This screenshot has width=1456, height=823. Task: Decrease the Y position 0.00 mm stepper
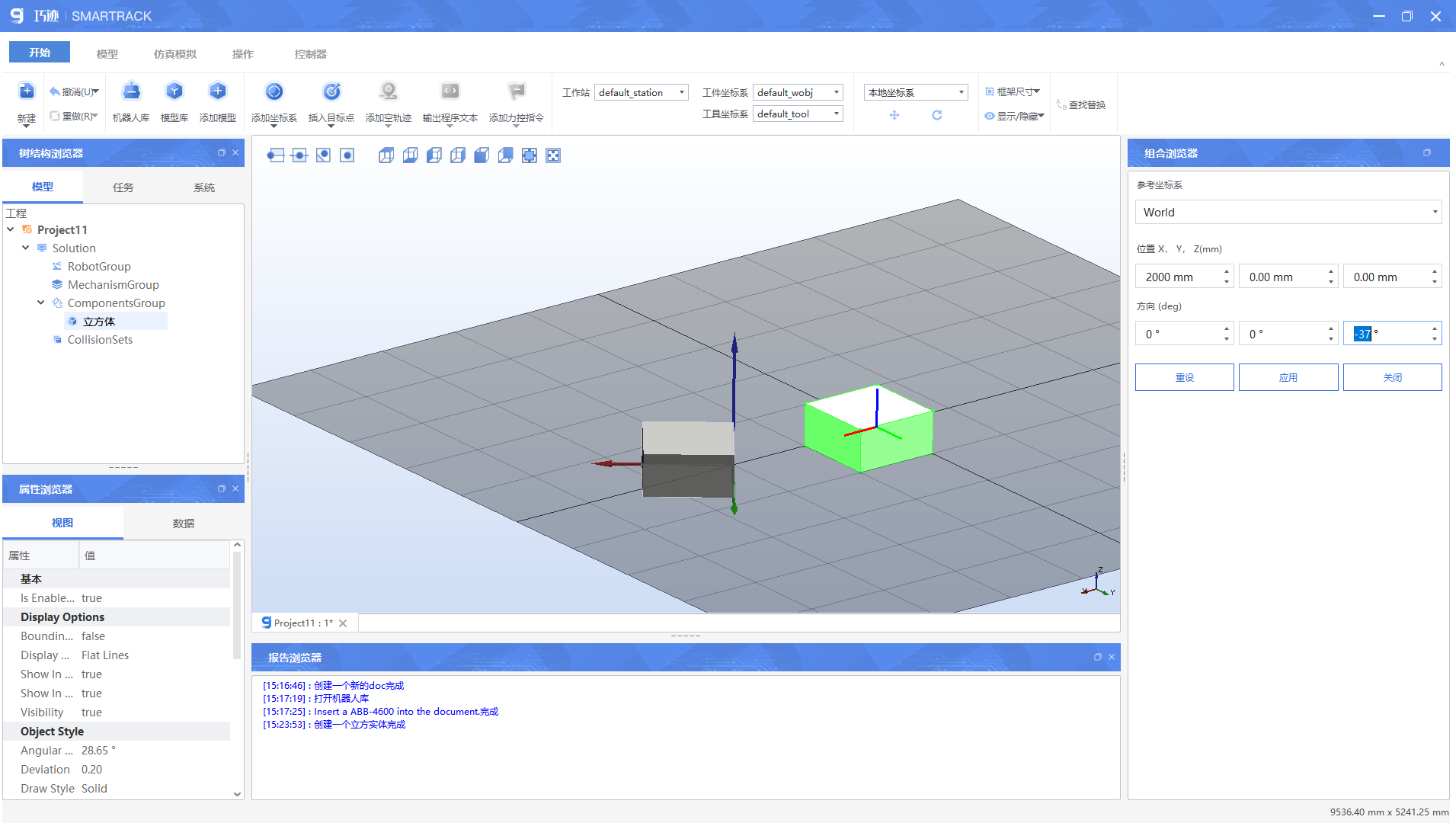(1331, 282)
